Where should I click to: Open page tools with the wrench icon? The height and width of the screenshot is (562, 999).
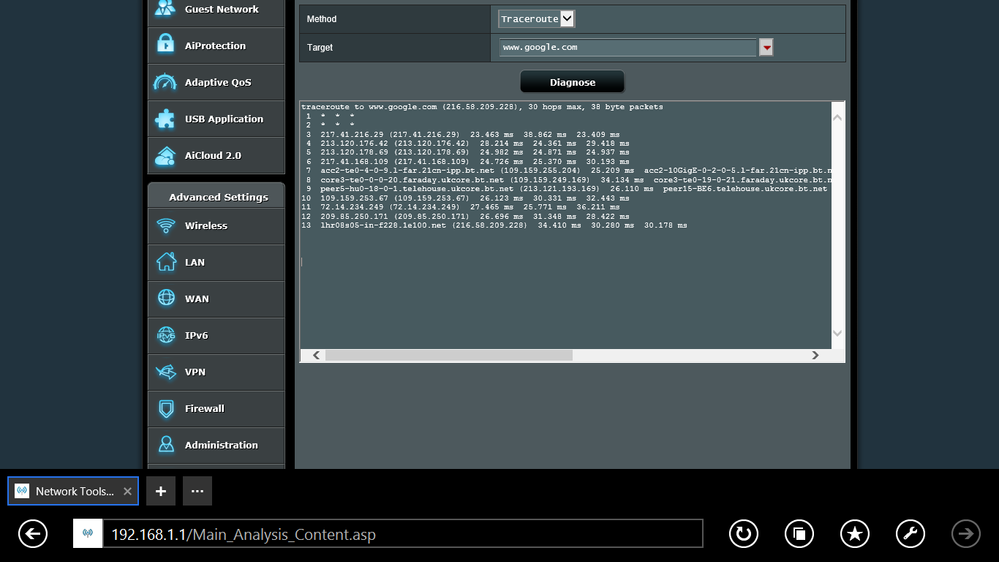pos(910,534)
